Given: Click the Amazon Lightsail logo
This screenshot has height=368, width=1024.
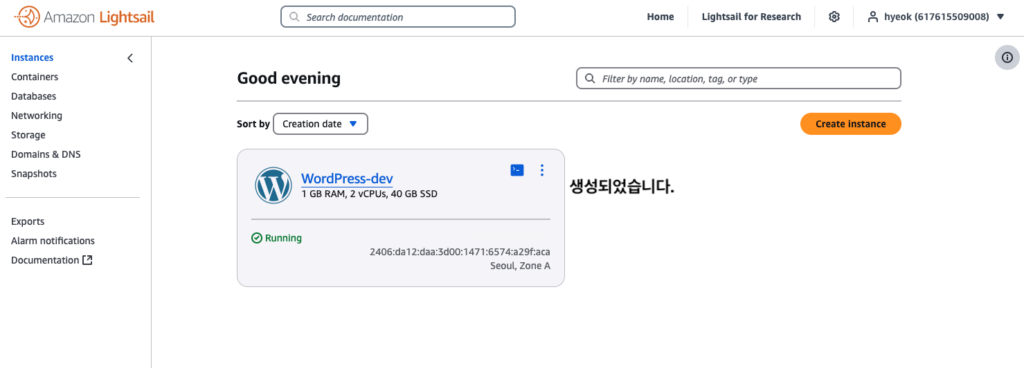Looking at the screenshot, I should pos(83,17).
